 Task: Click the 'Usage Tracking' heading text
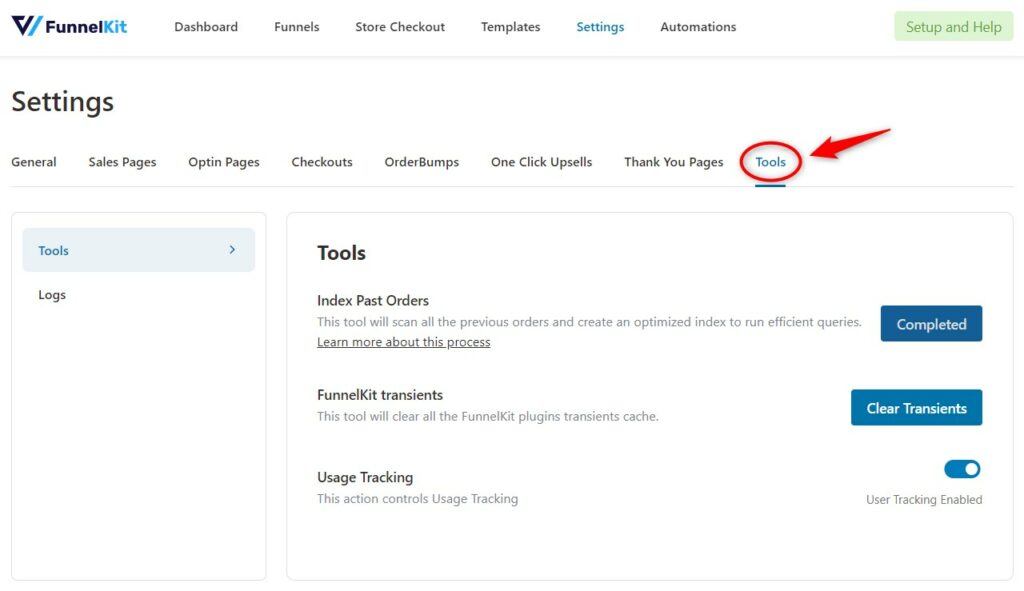pos(365,477)
